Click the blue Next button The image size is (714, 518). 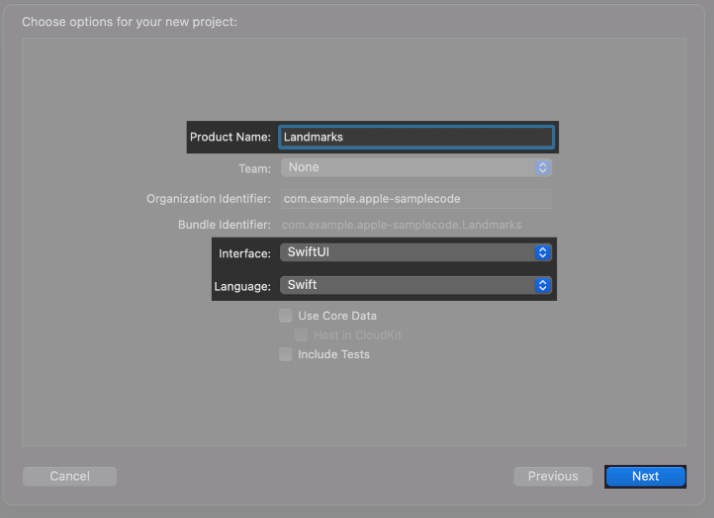645,476
